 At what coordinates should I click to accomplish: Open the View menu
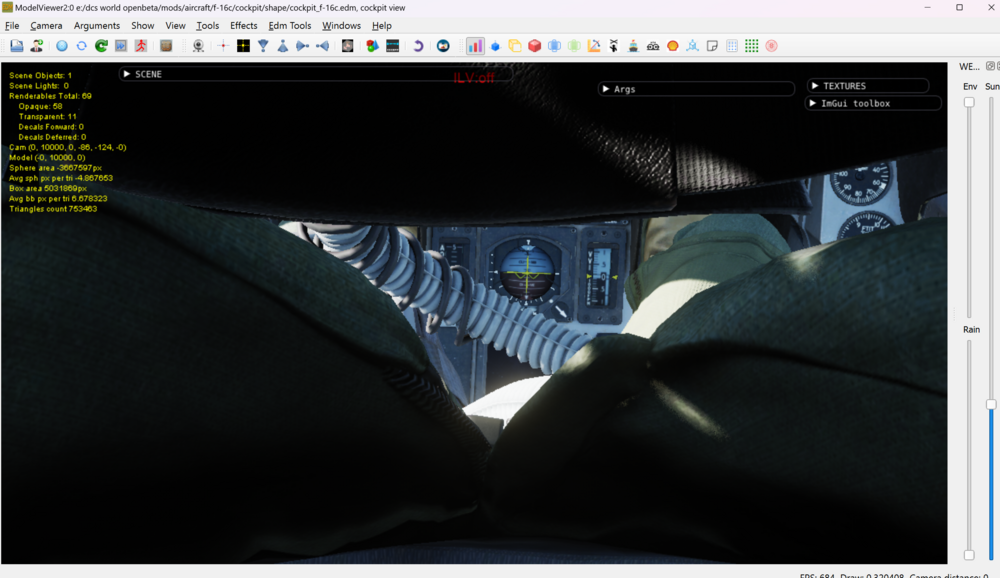coord(175,26)
